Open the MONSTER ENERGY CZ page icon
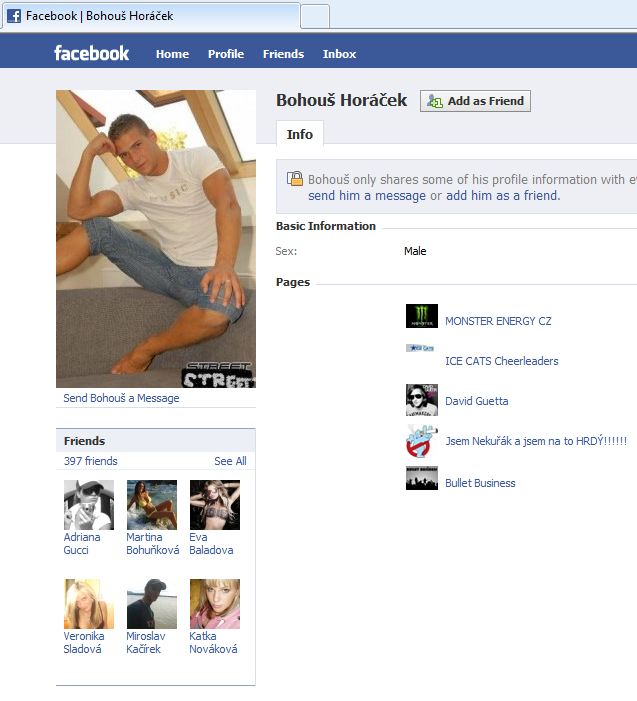The height and width of the screenshot is (701, 637). click(422, 316)
